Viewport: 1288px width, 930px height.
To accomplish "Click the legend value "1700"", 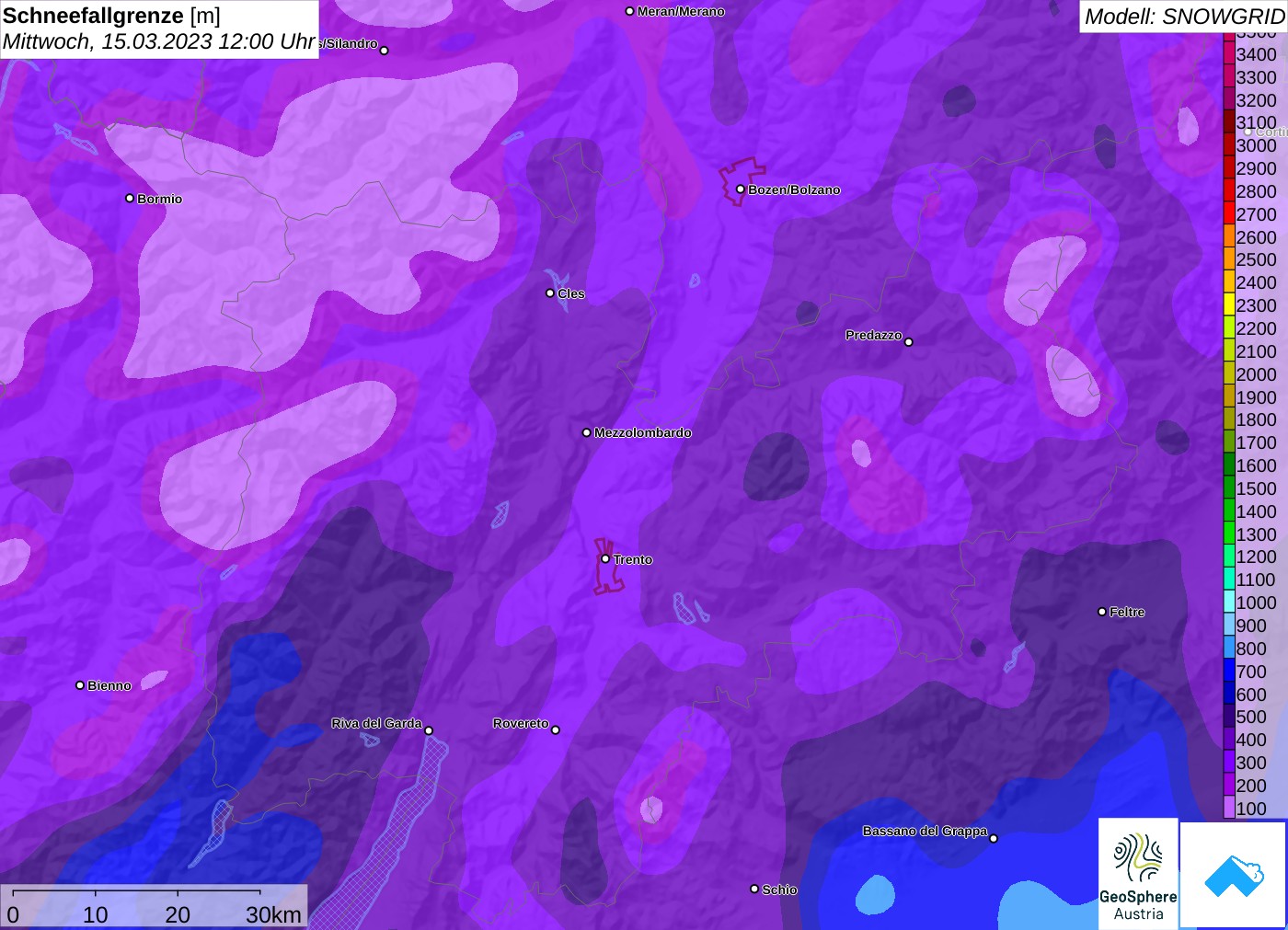I will coord(1256,442).
